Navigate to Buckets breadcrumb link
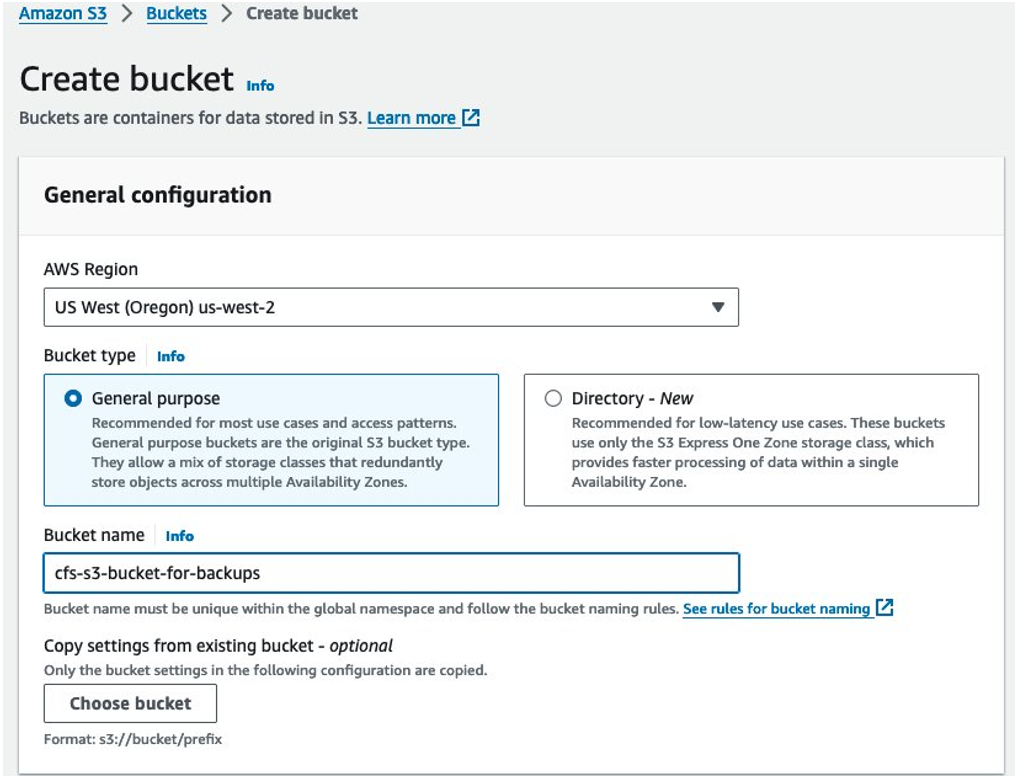The image size is (1015, 783). pyautogui.click(x=177, y=14)
